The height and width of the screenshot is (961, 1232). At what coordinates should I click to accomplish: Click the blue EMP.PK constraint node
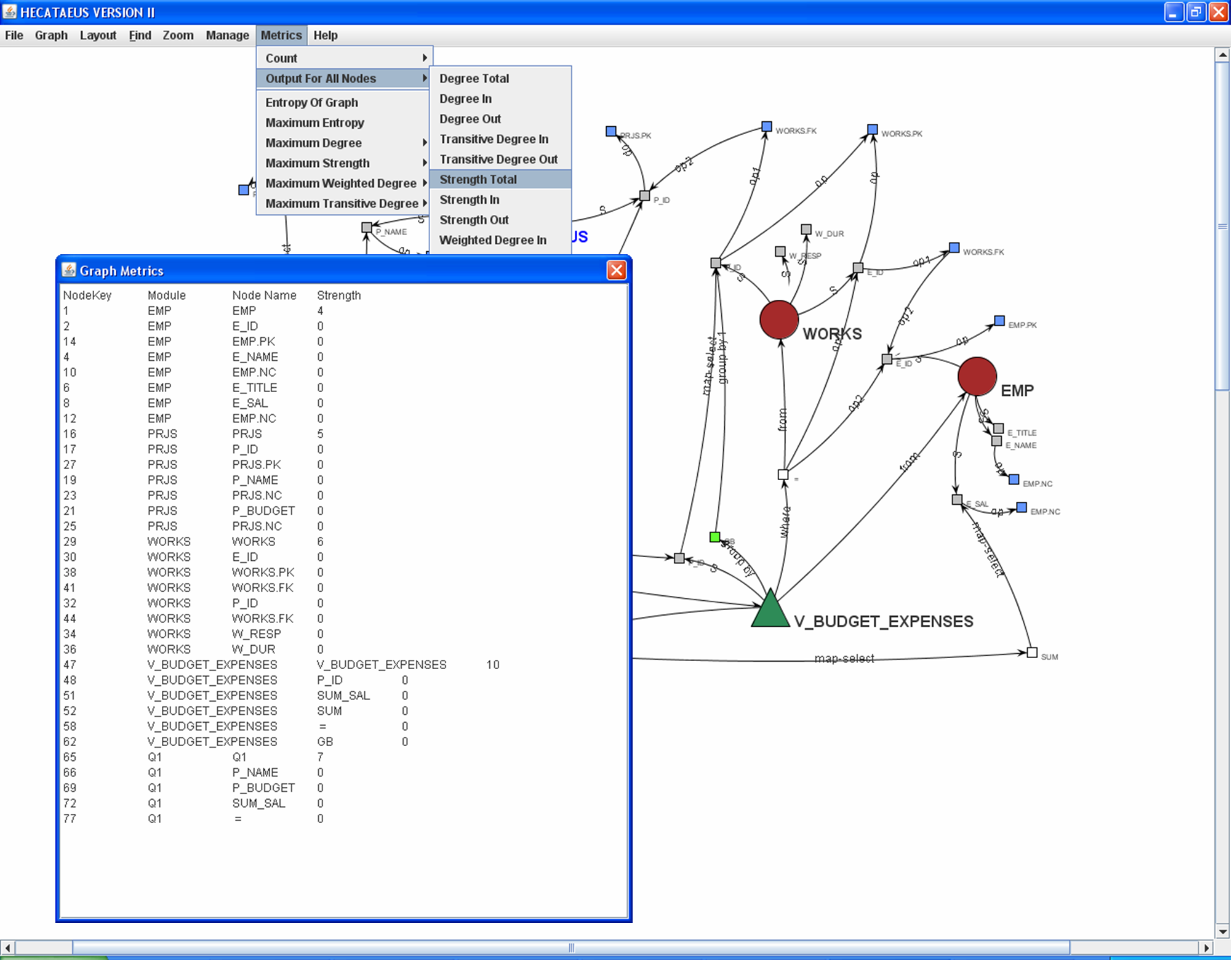(x=999, y=321)
